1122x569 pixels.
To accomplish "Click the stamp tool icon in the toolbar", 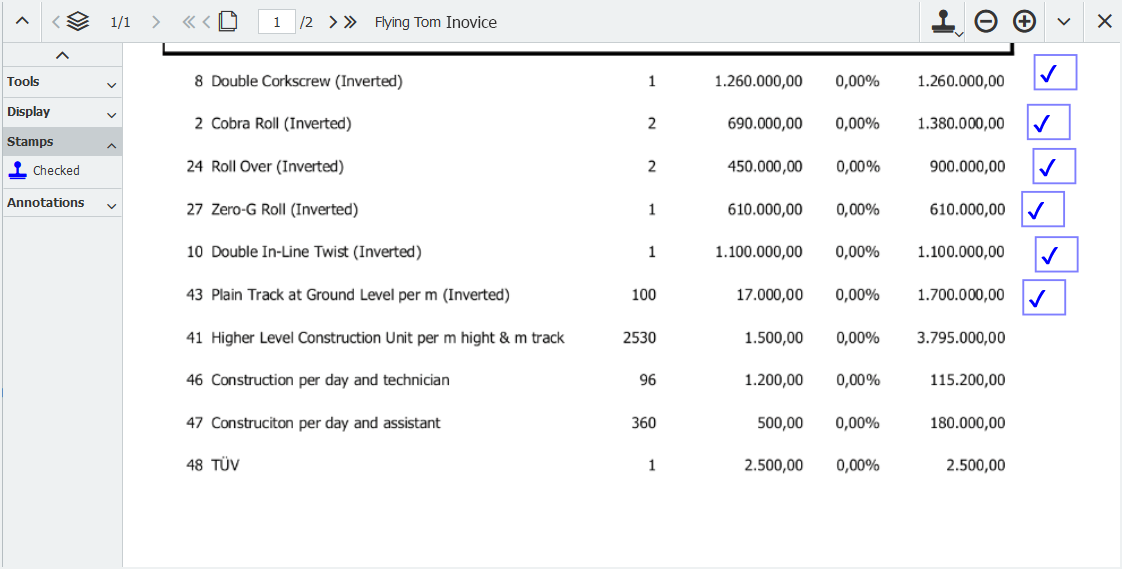I will [944, 21].
